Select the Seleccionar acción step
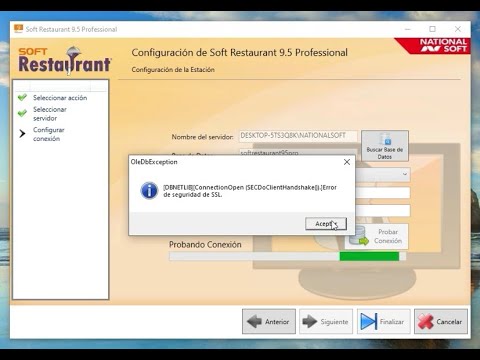The width and height of the screenshot is (480, 360). 60,98
